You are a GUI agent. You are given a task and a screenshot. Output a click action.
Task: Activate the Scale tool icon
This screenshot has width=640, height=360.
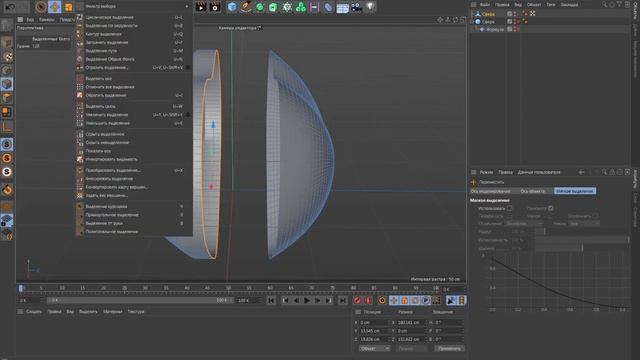pyautogui.click(x=68, y=7)
